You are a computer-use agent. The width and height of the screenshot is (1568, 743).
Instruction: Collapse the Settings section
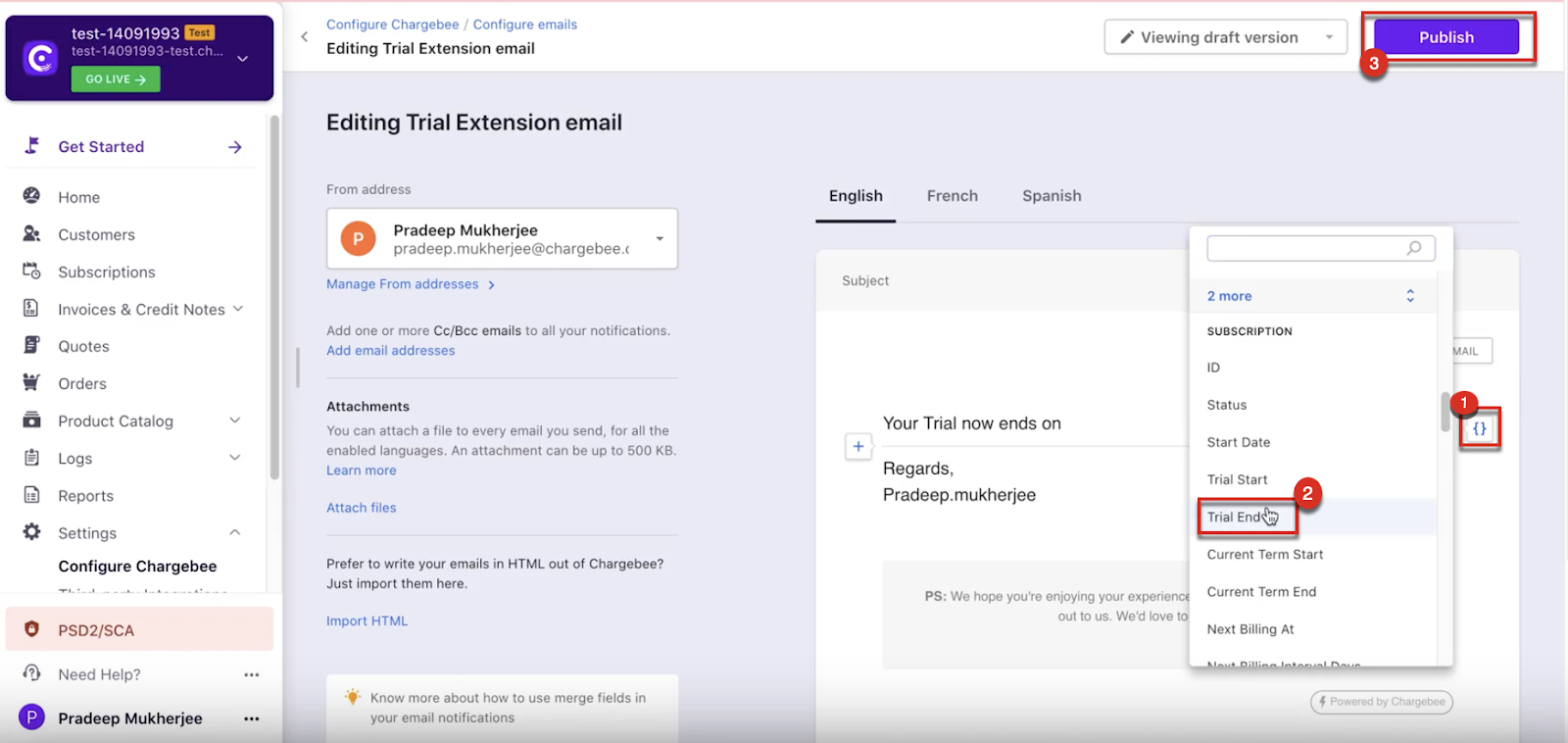(x=234, y=532)
